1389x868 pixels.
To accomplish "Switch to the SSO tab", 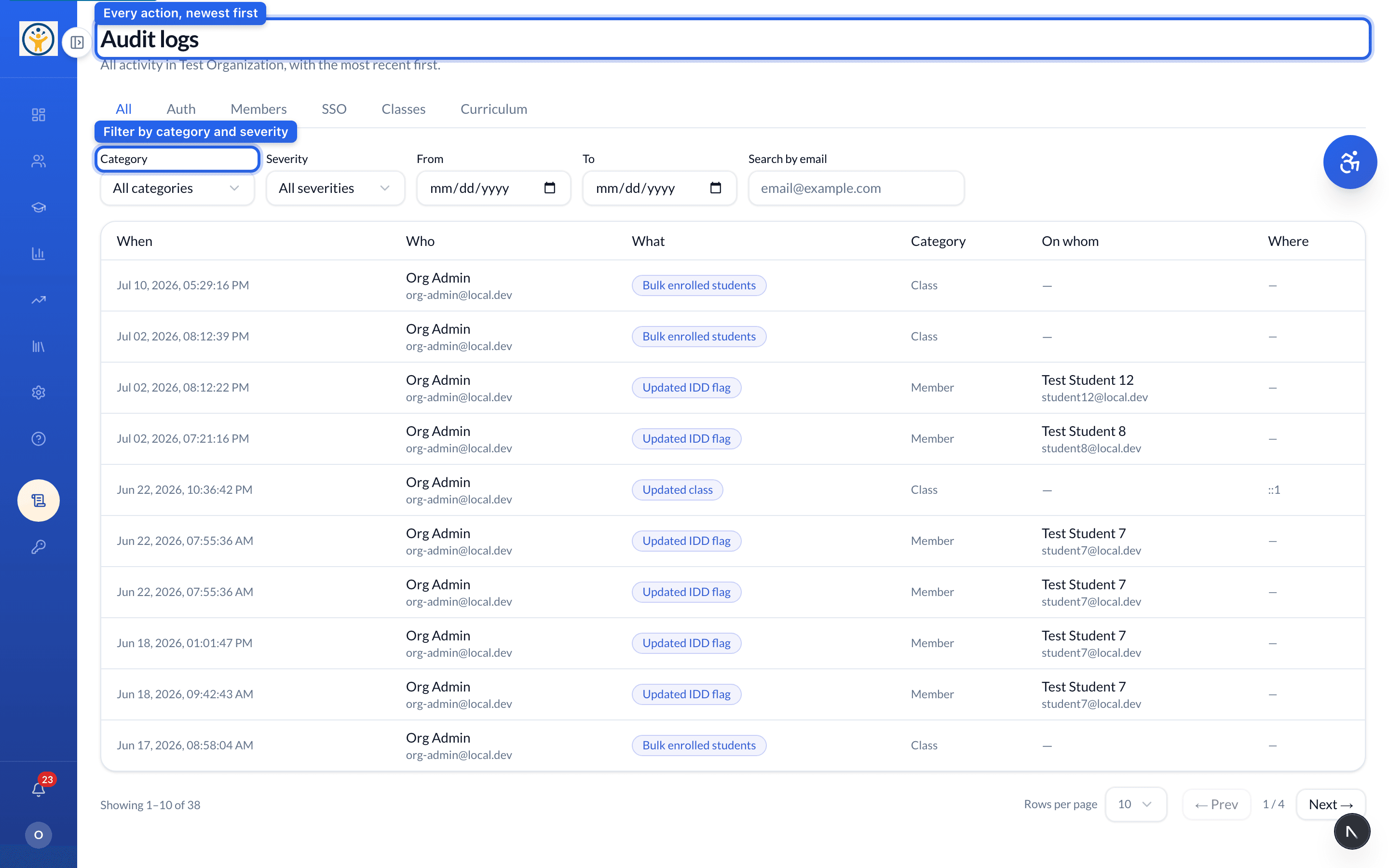I will (334, 109).
